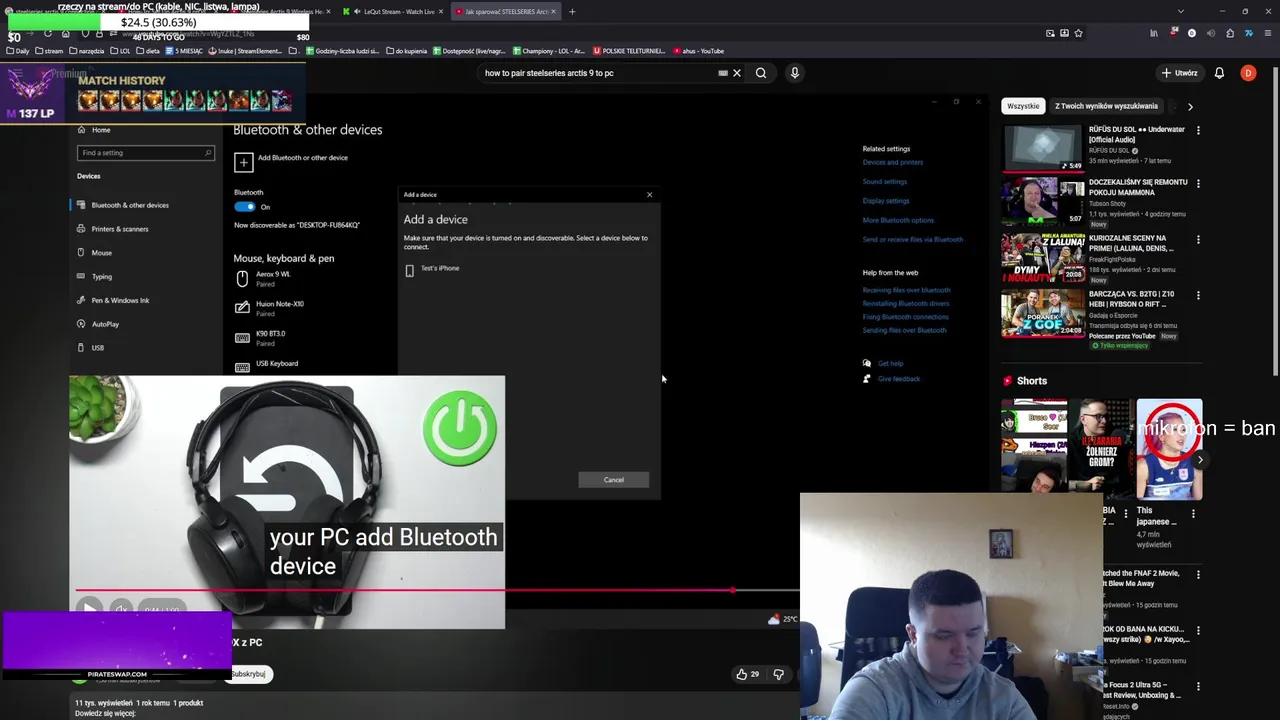
Task: Click the Find a setting search box
Action: pos(146,153)
